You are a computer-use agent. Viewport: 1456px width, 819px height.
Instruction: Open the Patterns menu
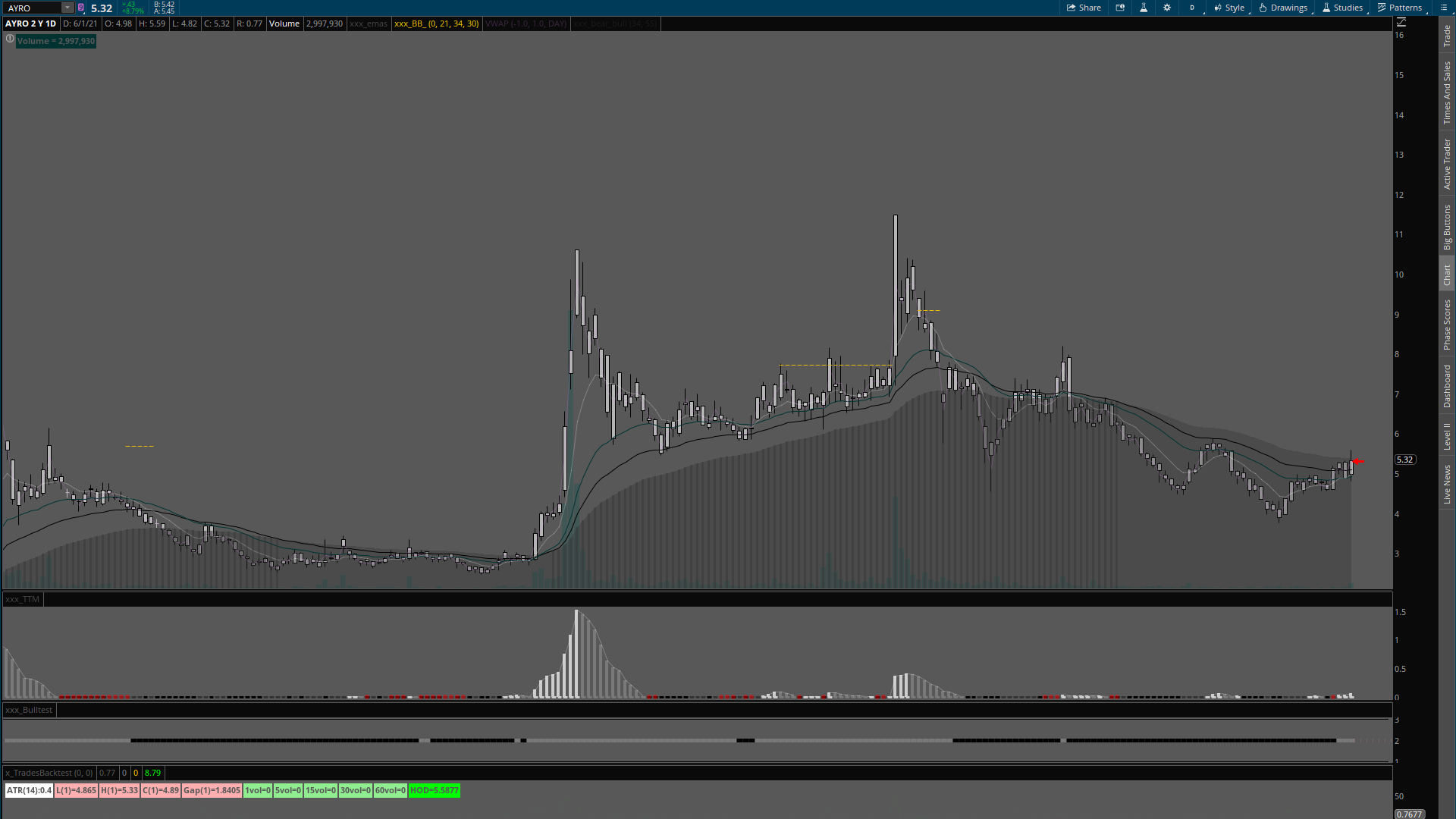(1400, 8)
